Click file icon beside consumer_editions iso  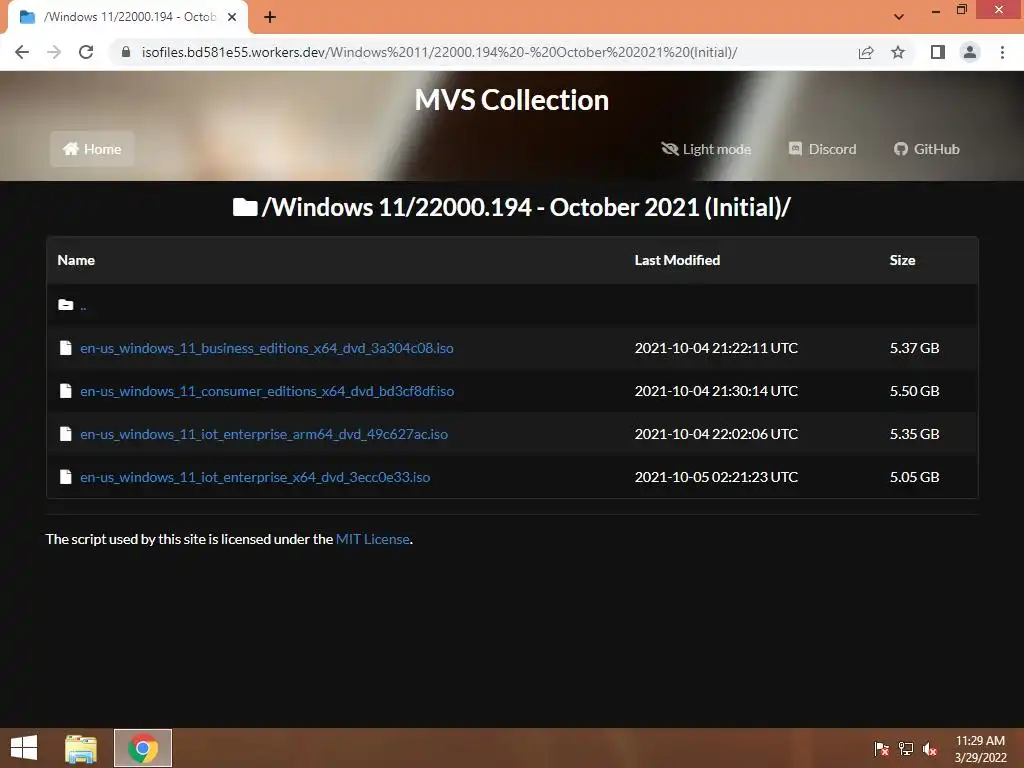(x=65, y=391)
